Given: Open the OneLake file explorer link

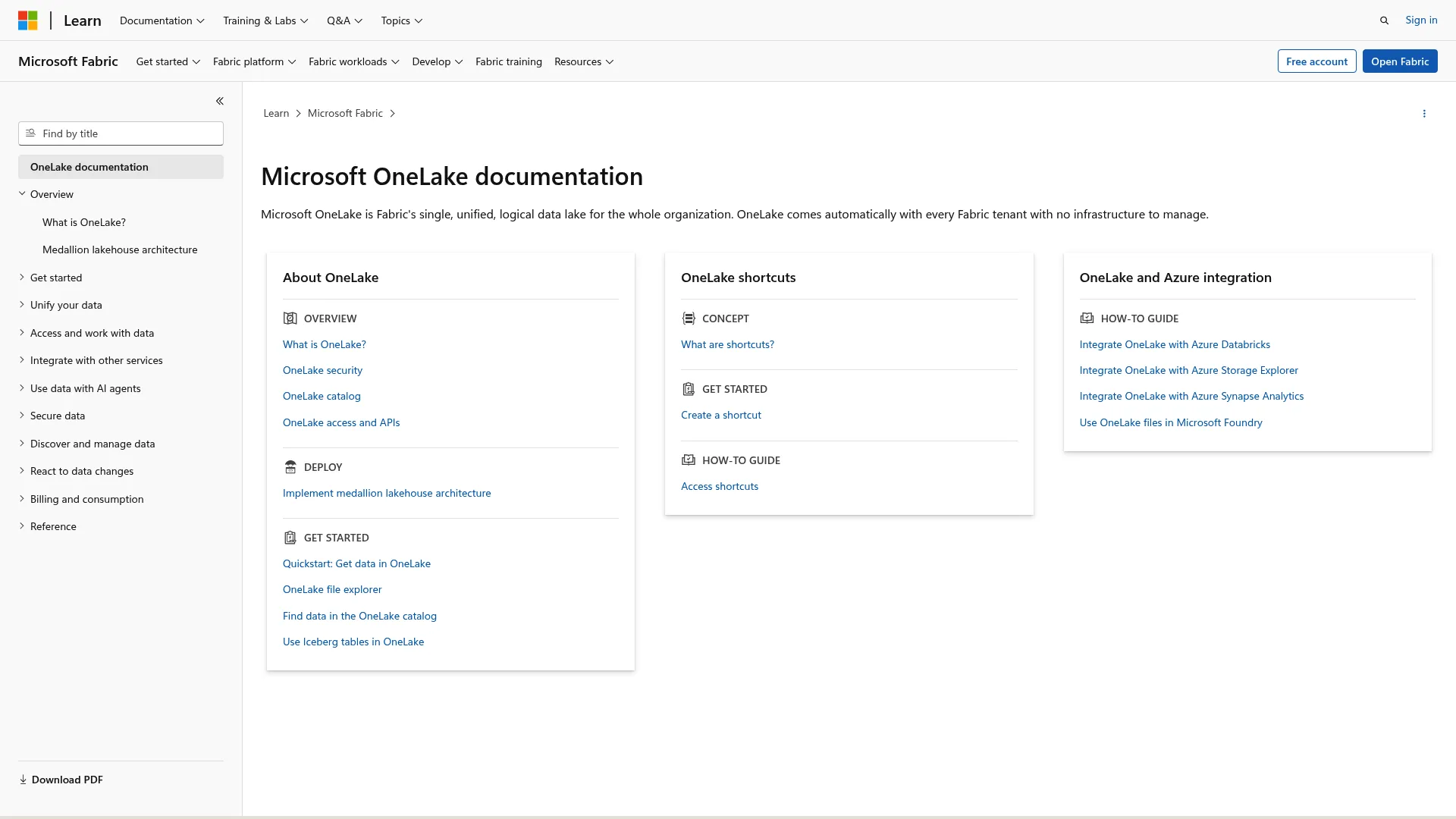Looking at the screenshot, I should [332, 589].
